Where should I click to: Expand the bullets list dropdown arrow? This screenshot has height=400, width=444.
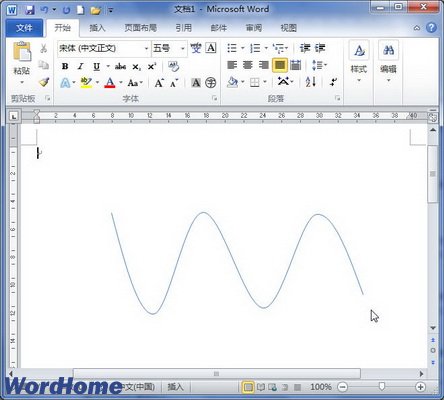pyautogui.click(x=242, y=48)
